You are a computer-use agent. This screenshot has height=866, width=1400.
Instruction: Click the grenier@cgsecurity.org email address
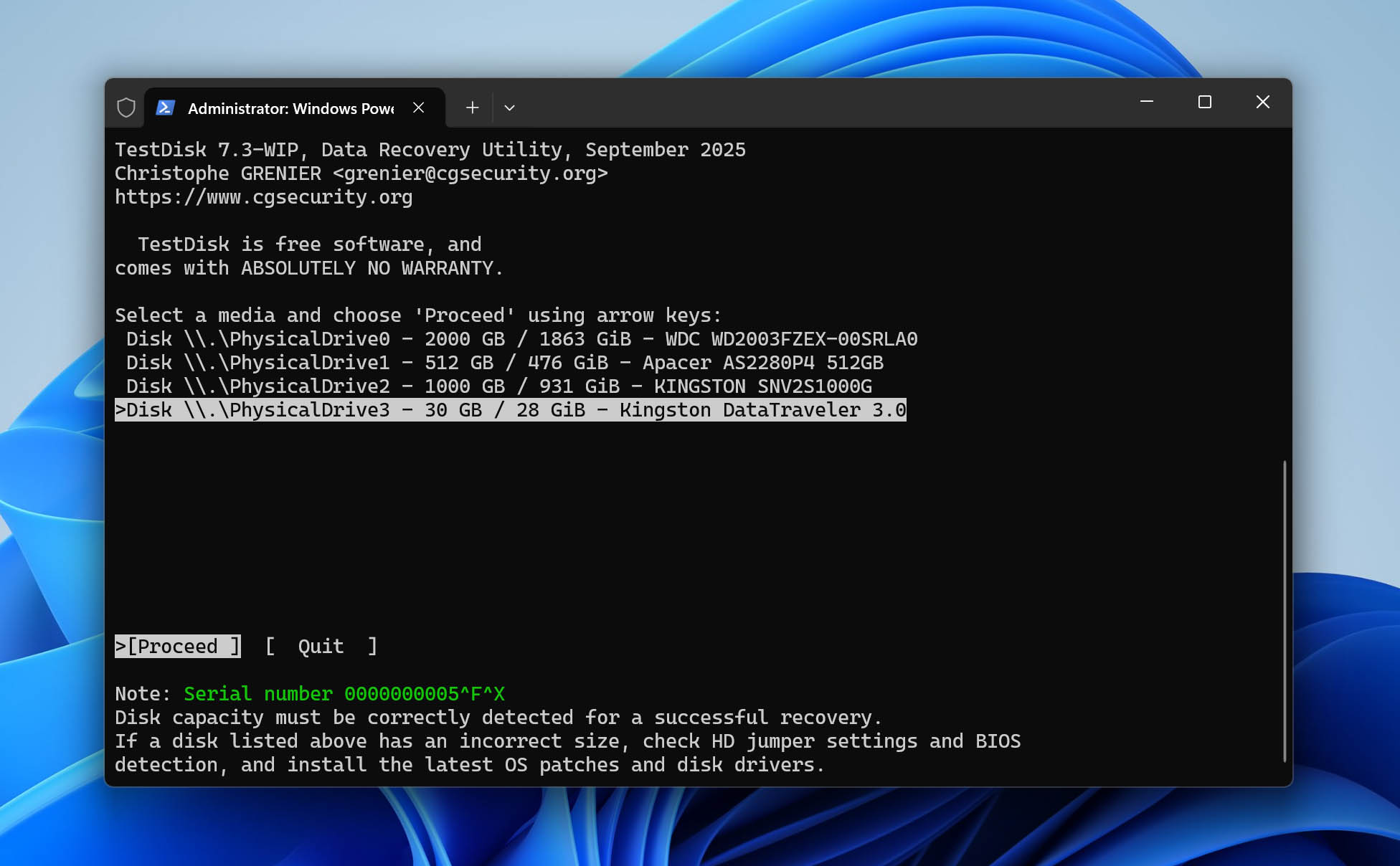pos(470,173)
